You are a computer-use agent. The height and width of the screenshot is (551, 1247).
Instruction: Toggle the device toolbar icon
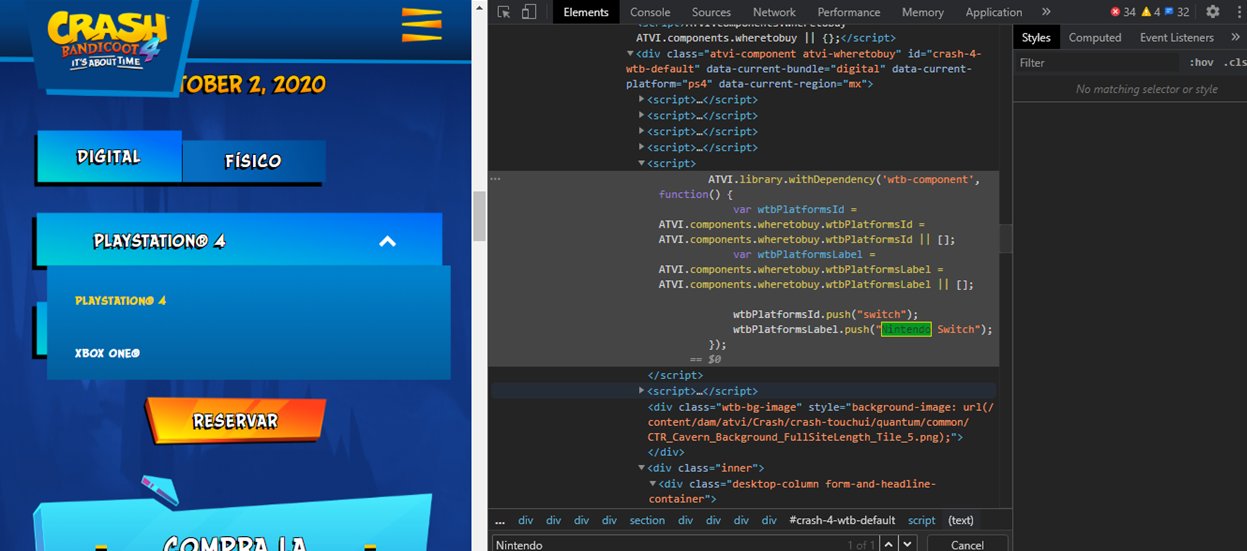pos(529,12)
